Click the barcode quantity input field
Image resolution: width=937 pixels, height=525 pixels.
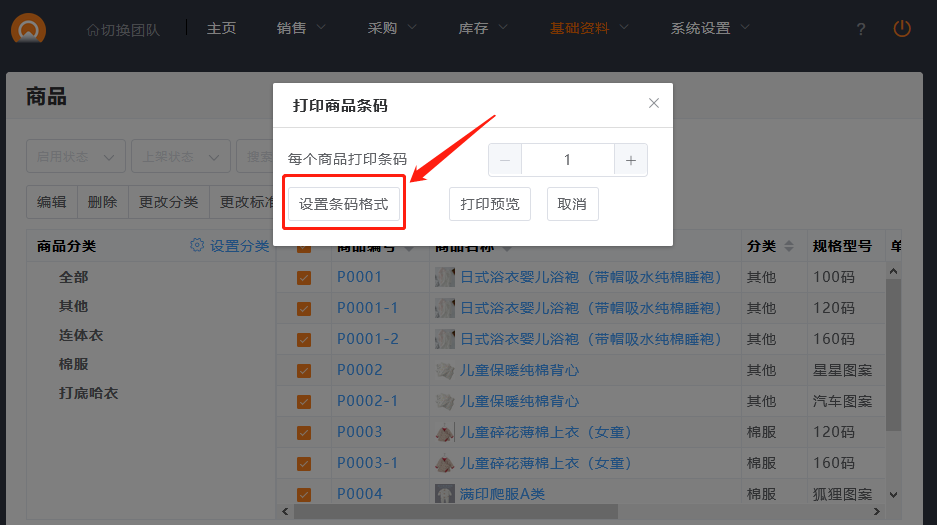567,160
